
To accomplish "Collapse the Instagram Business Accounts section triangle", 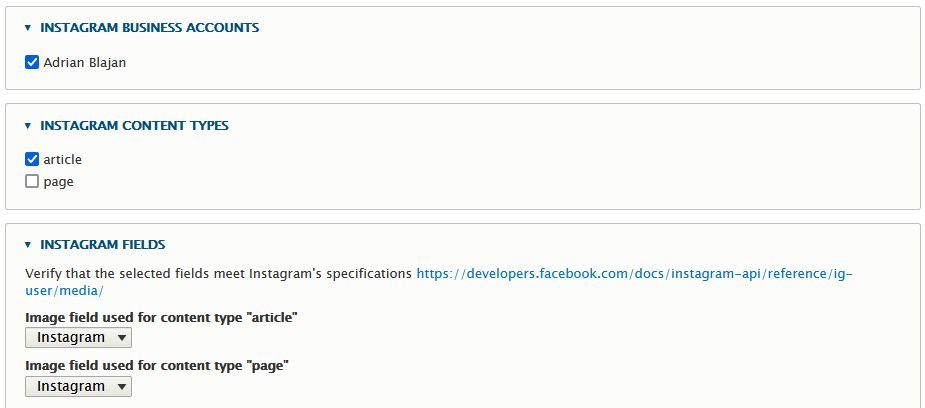I will point(28,28).
